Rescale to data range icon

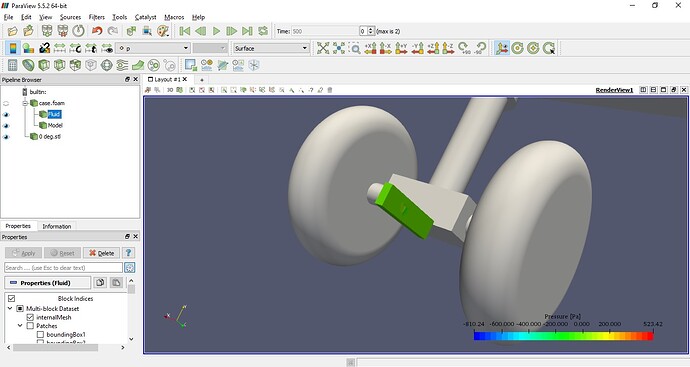tap(59, 48)
